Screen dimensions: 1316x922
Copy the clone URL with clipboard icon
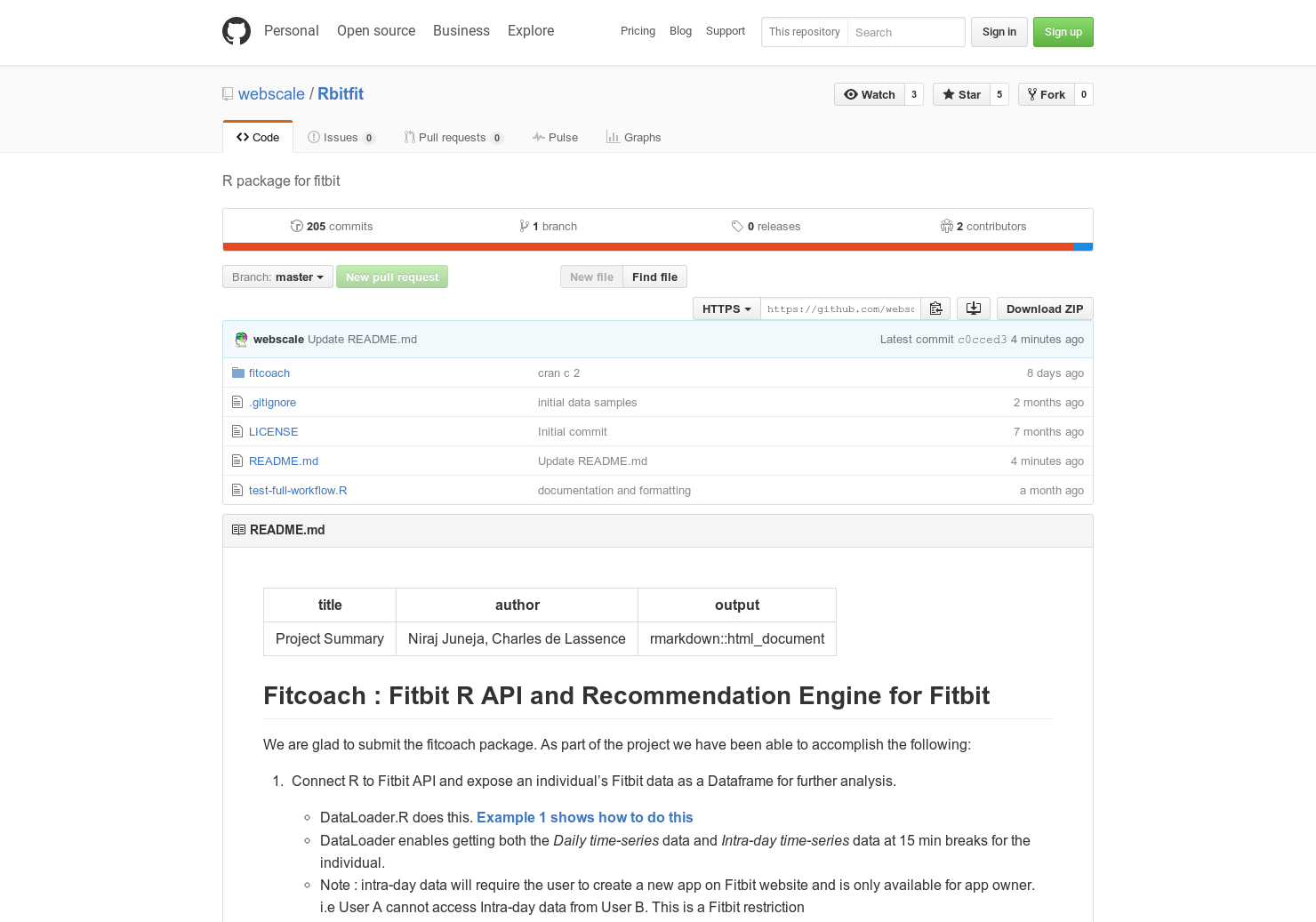click(935, 308)
